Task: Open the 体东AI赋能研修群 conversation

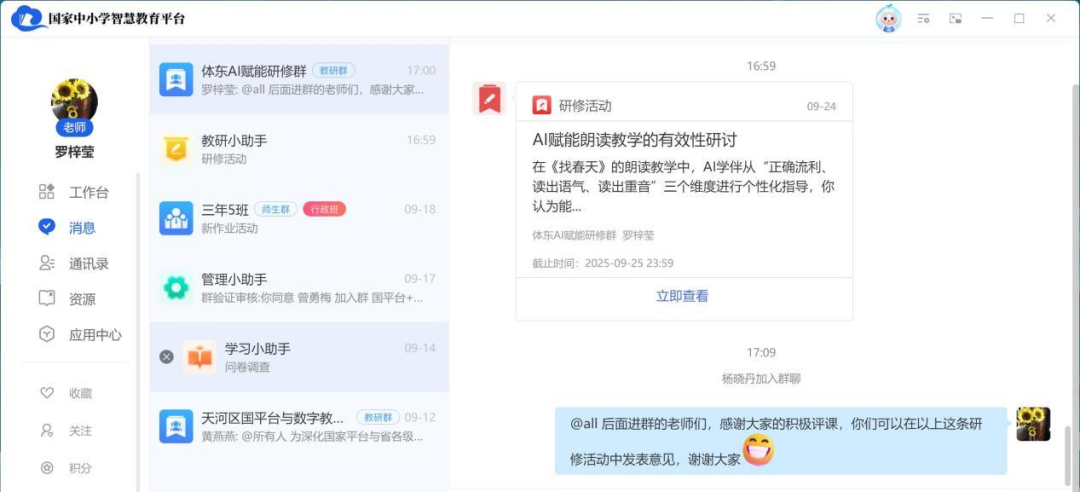Action: pos(298,79)
